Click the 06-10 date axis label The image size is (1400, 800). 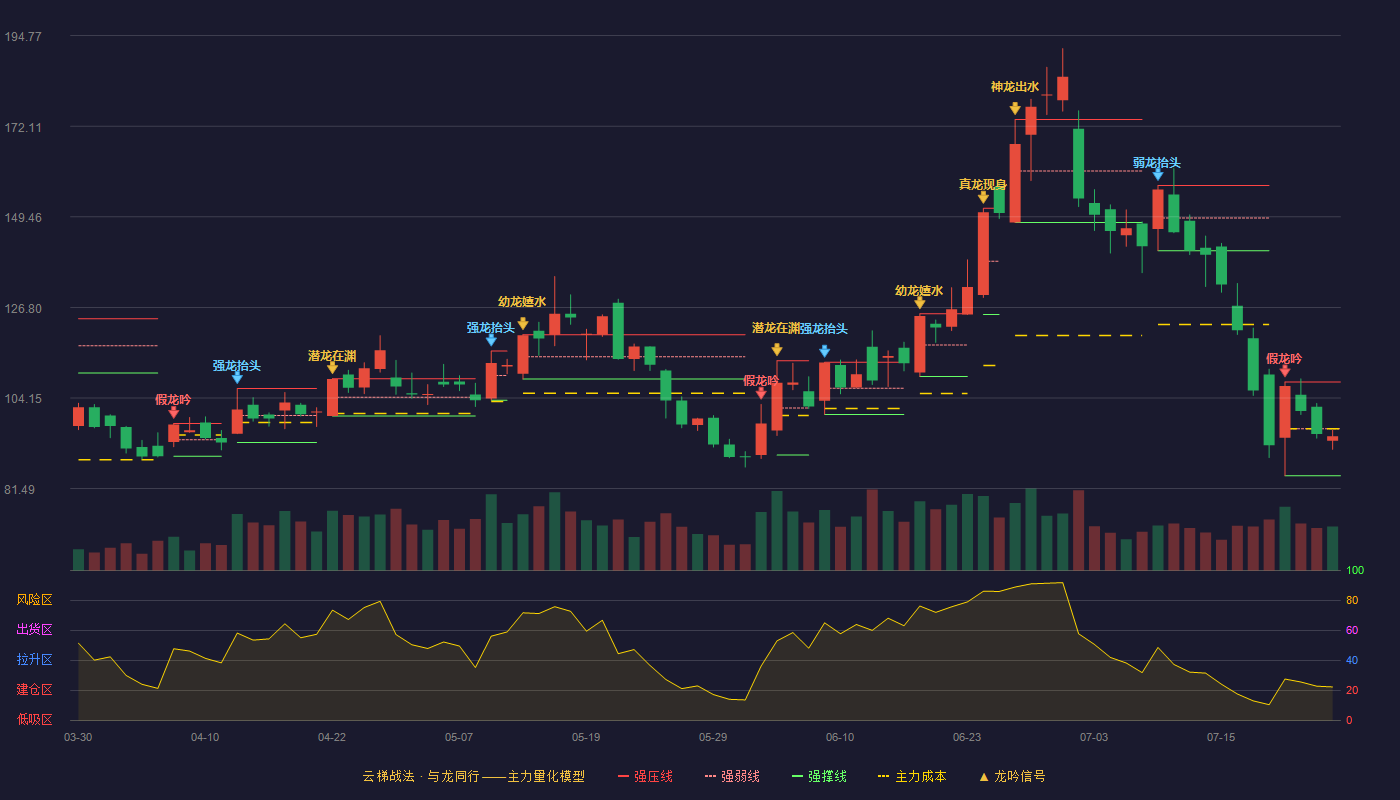[840, 737]
